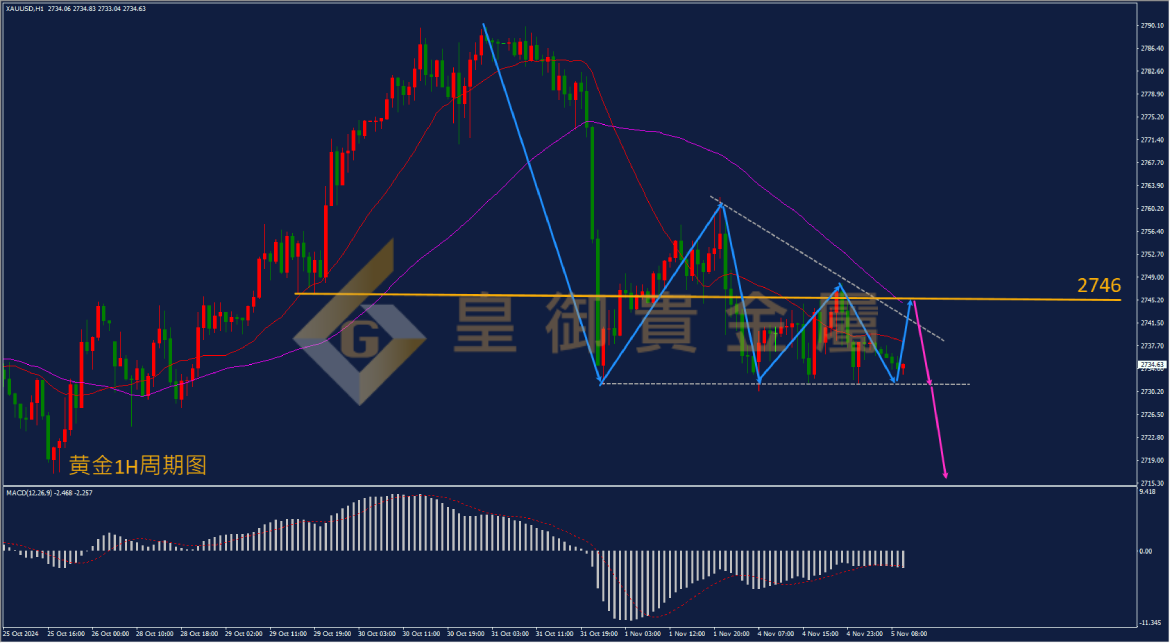The image size is (1170, 643).
Task: Select the magenta downward projection arrow tip
Action: [945, 474]
